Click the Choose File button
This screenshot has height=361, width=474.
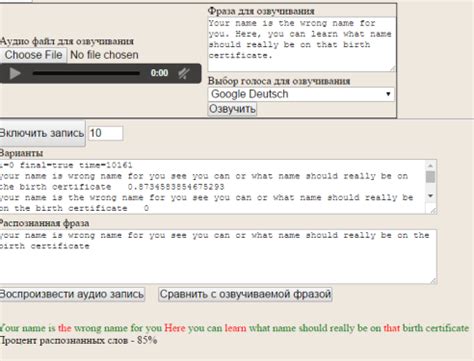(33, 55)
